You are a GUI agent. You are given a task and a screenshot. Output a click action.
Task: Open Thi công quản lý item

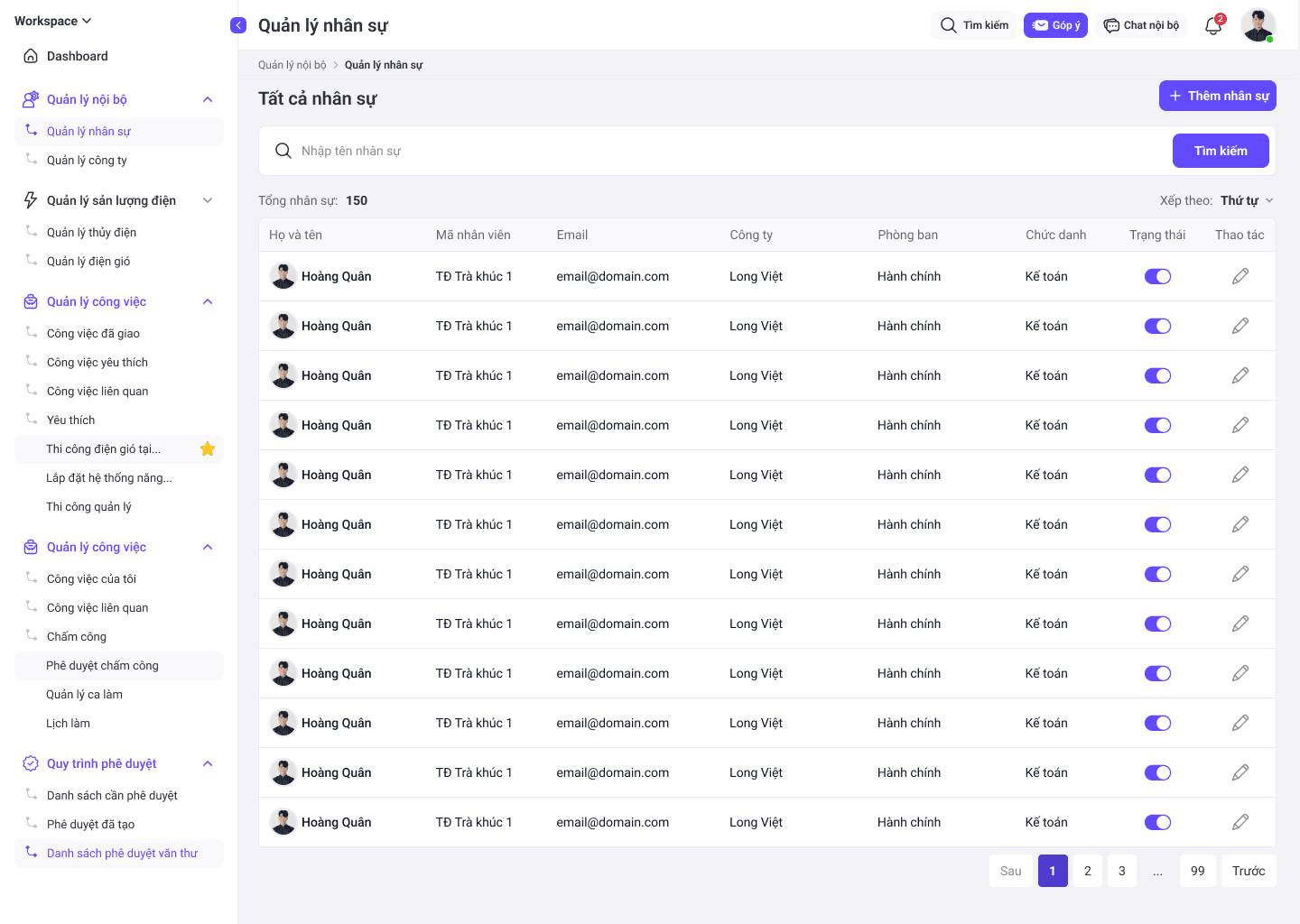click(119, 506)
